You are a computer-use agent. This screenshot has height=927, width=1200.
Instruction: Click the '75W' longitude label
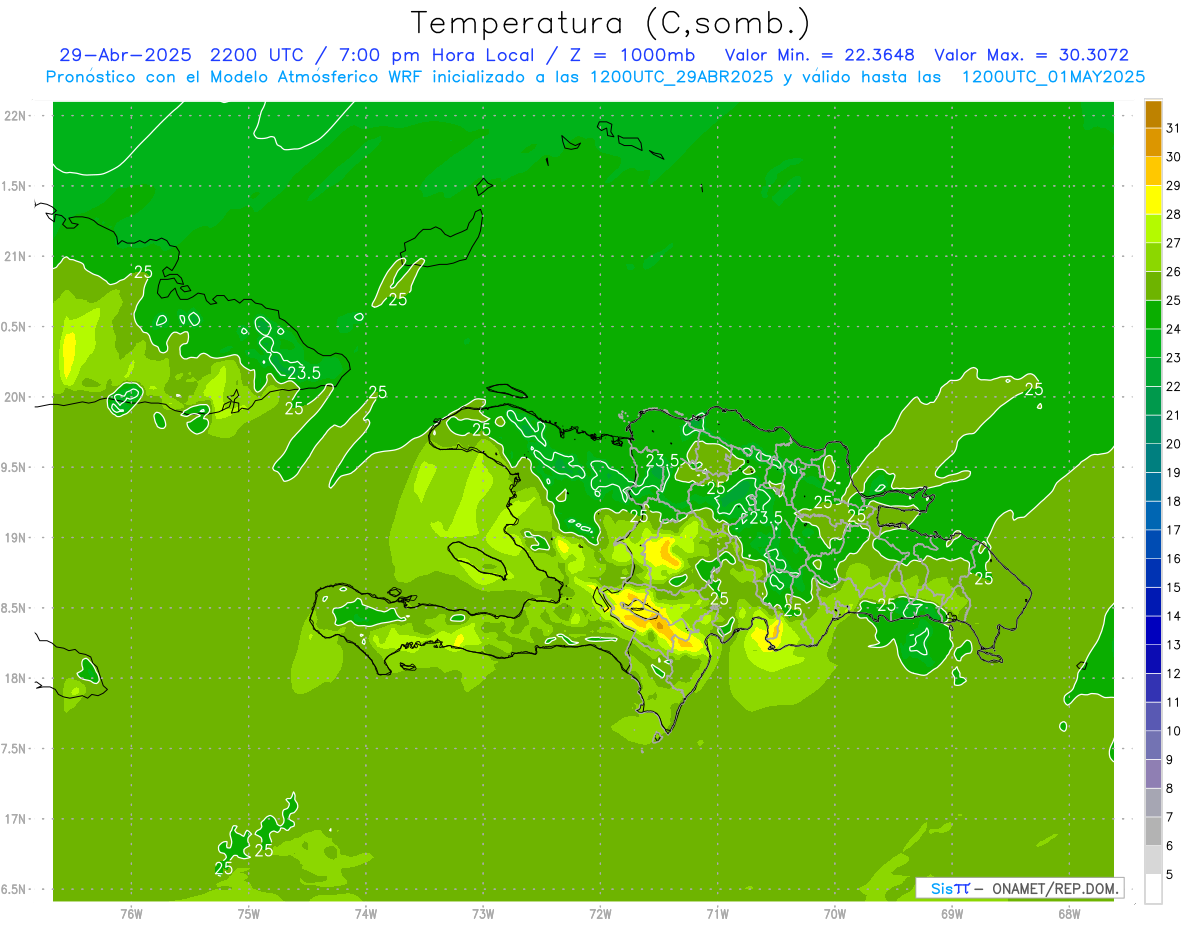click(x=248, y=914)
